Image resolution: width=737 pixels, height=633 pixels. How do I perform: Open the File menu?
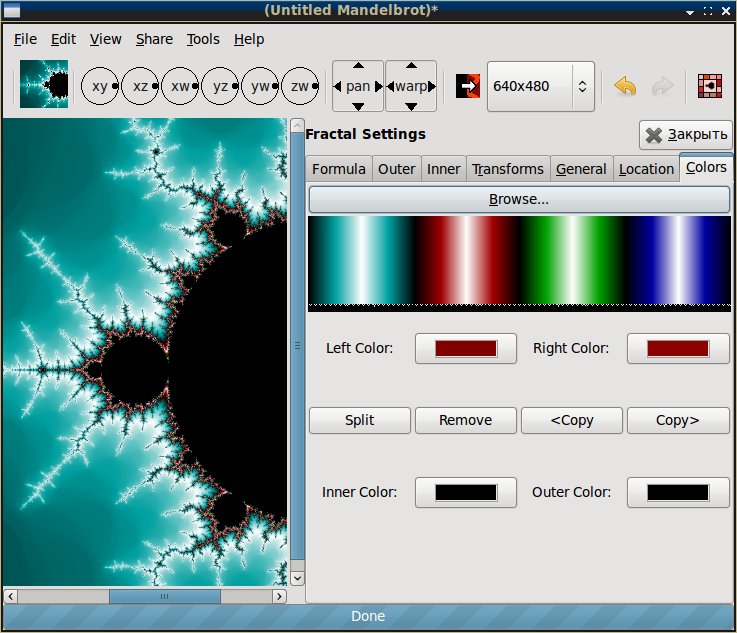25,39
